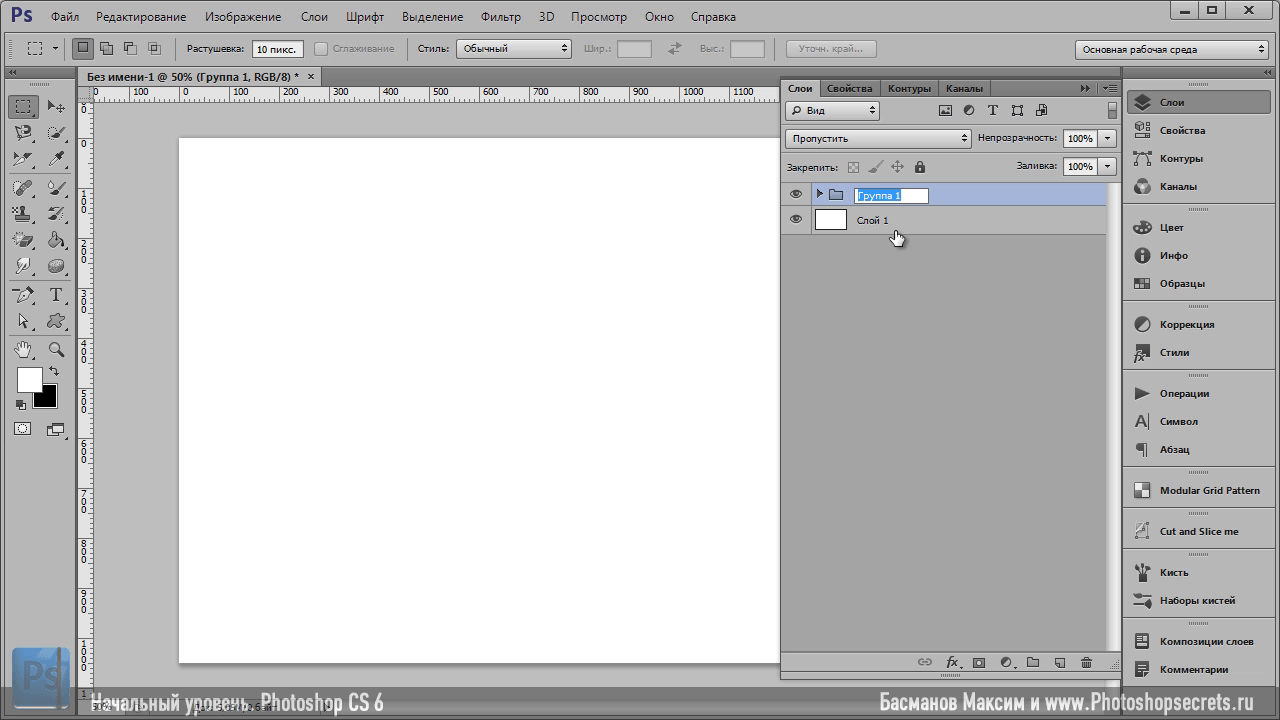Viewport: 1280px width, 720px height.
Task: Create new layer from Layers panel
Action: pos(1060,663)
